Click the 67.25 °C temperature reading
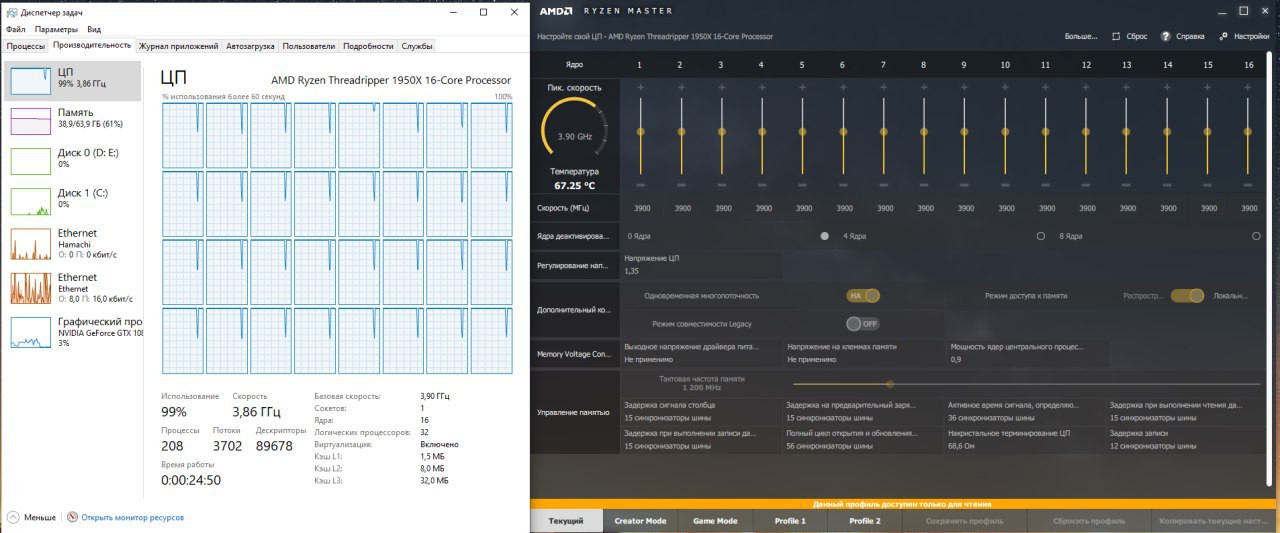This screenshot has width=1280, height=533. pyautogui.click(x=575, y=185)
